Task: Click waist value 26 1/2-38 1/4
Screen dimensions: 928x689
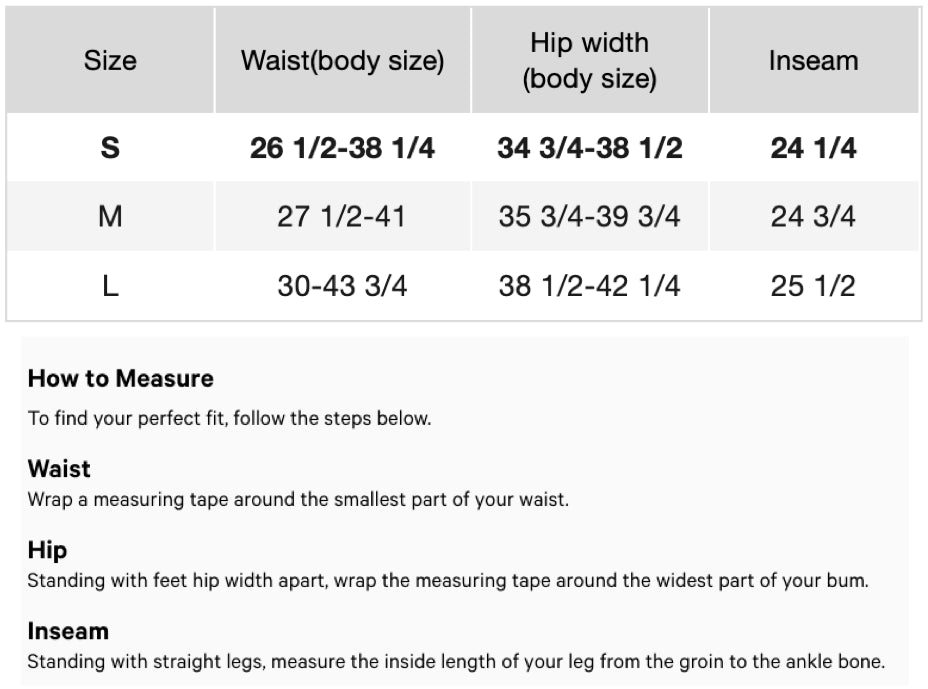Action: click(342, 148)
